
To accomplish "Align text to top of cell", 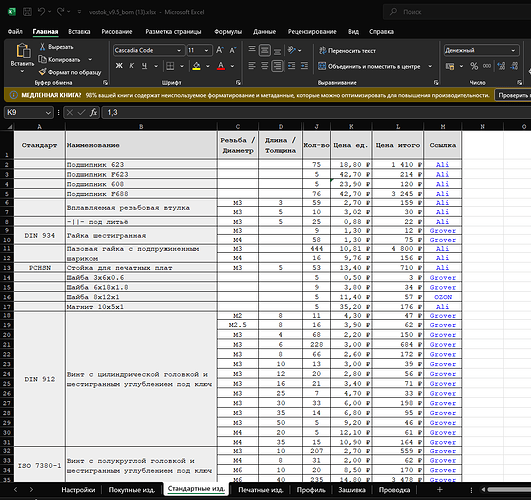I will 252,50.
